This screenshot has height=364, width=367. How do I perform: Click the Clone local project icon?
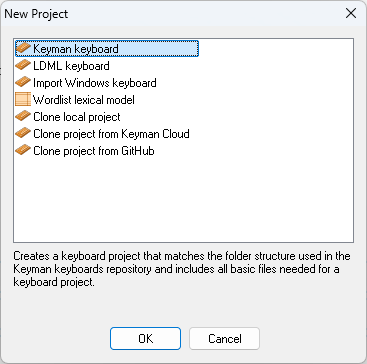click(x=23, y=117)
